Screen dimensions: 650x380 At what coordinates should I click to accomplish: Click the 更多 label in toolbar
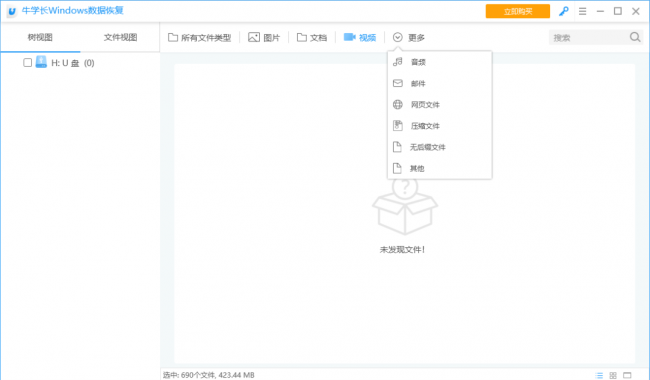(416, 38)
